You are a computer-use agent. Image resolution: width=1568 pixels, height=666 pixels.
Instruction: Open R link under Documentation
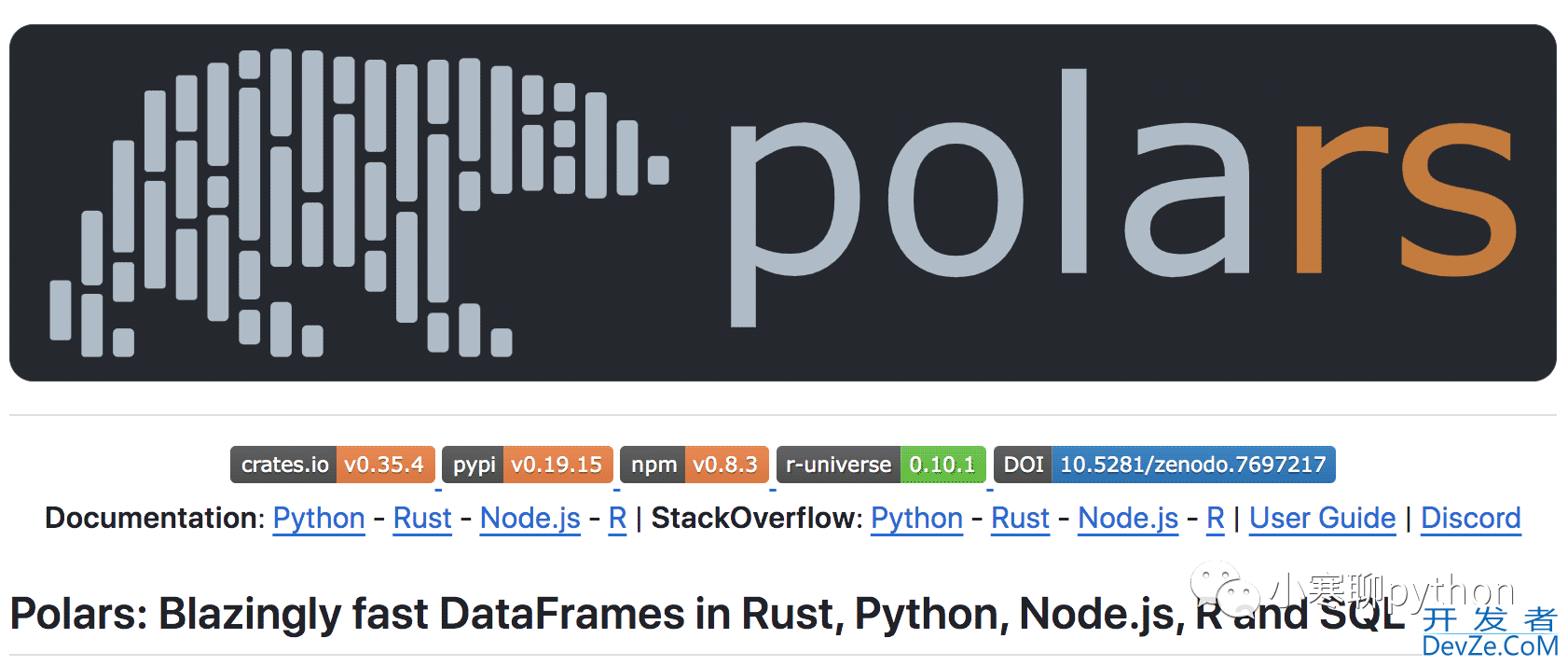coord(617,519)
